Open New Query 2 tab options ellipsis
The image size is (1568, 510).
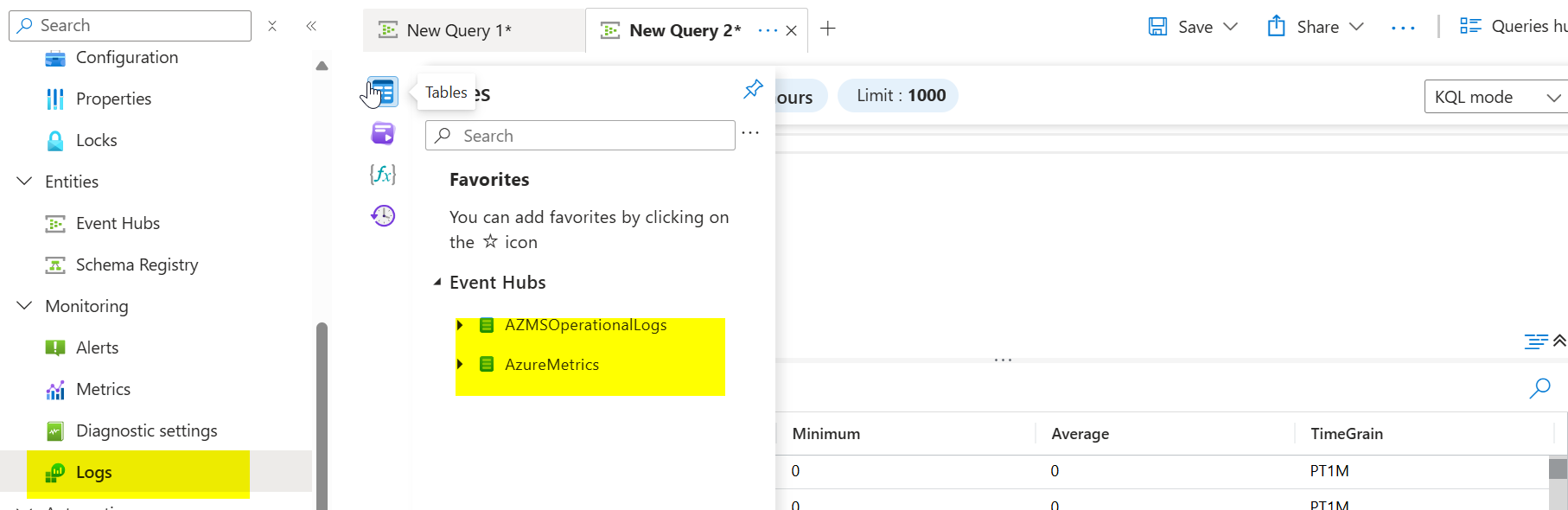click(768, 30)
